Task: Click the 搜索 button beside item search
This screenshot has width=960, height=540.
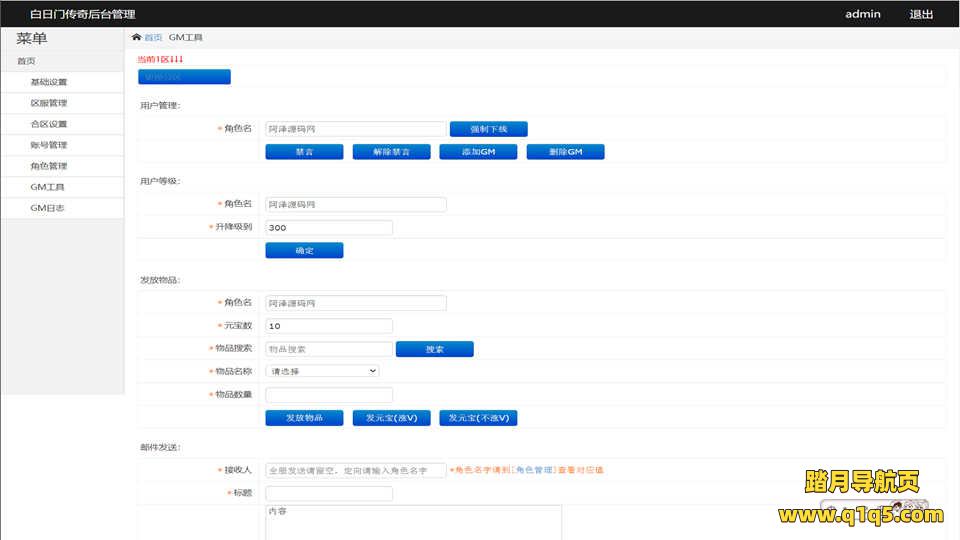Action: point(434,349)
